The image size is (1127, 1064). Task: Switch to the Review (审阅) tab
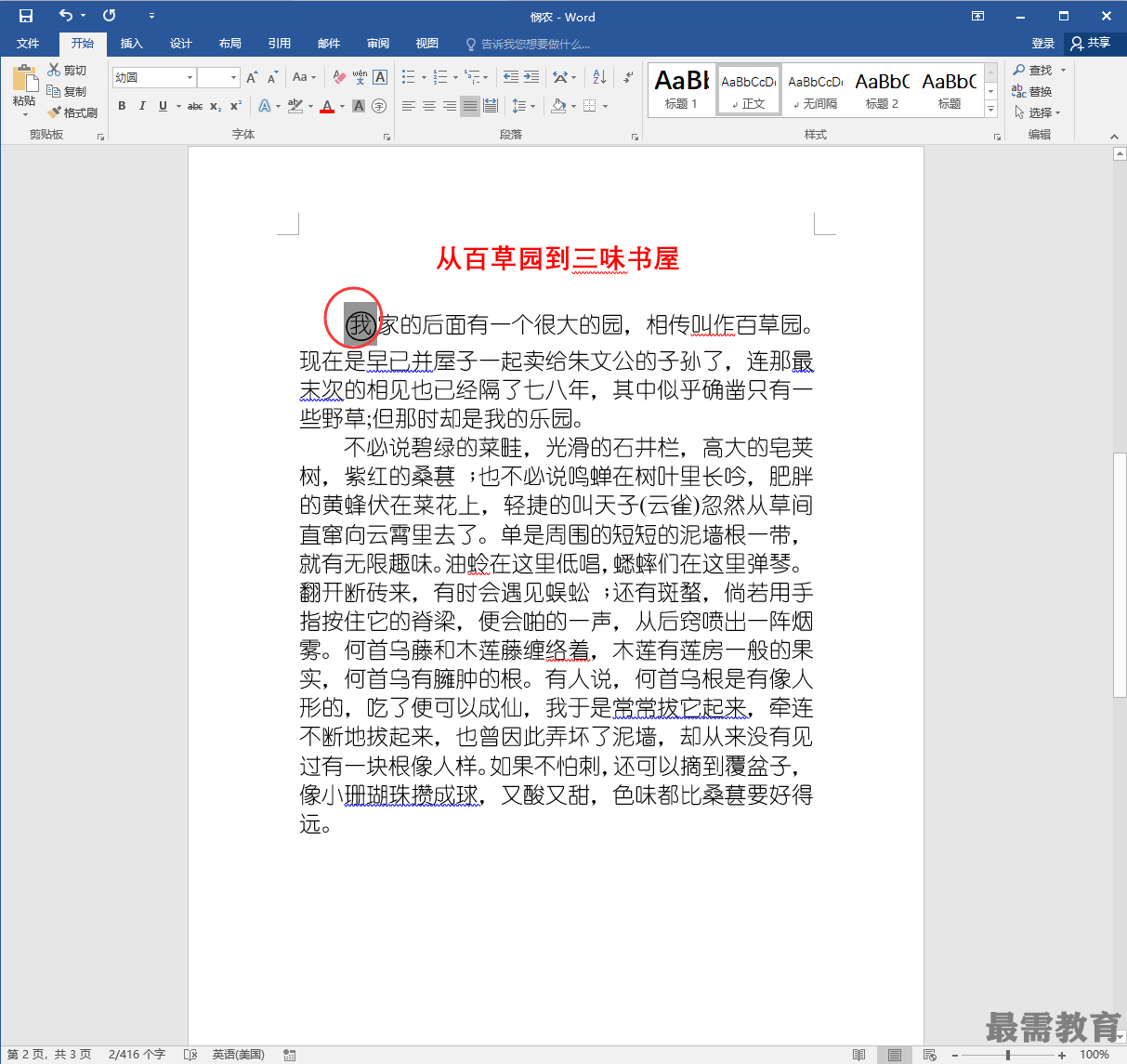click(378, 44)
